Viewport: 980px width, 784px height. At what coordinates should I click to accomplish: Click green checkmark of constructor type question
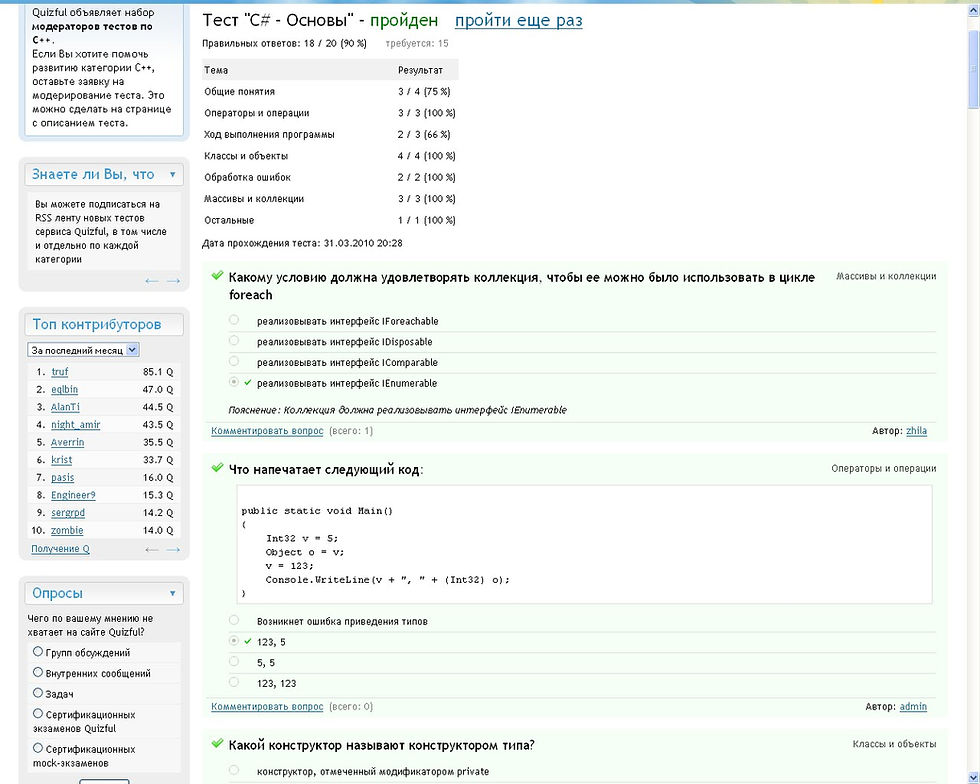point(218,743)
